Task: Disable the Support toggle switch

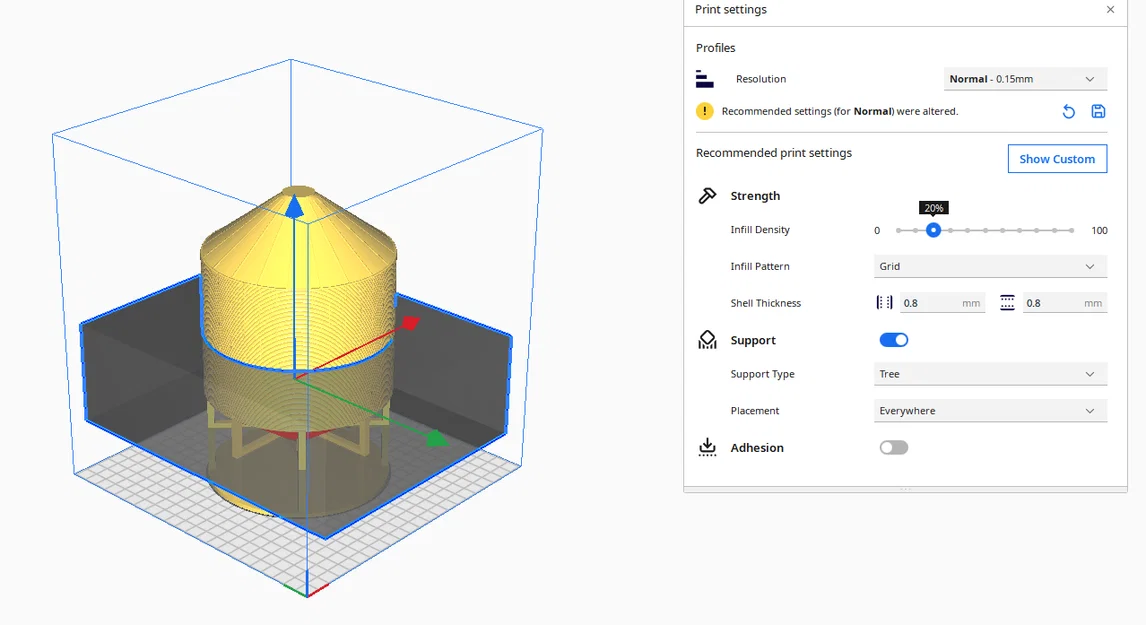Action: (x=893, y=340)
